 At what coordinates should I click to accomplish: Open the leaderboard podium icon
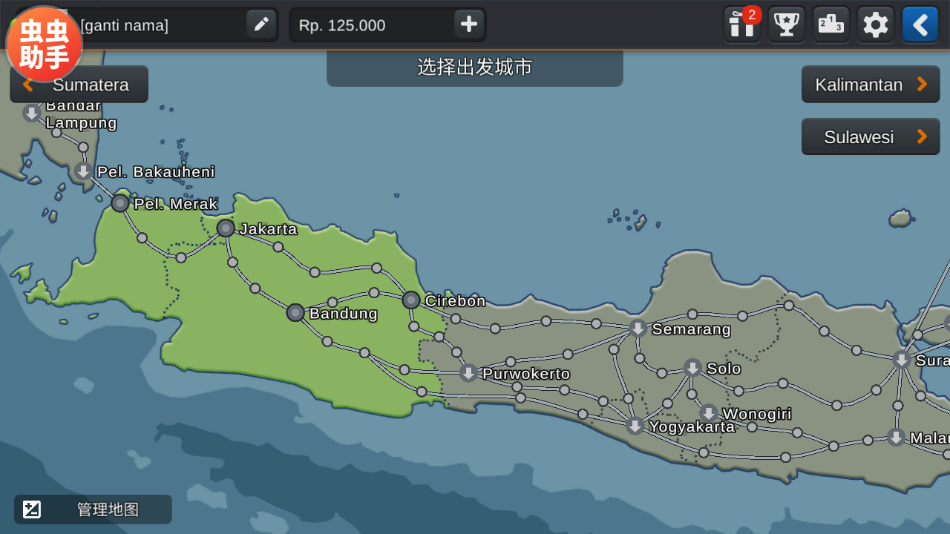831,24
